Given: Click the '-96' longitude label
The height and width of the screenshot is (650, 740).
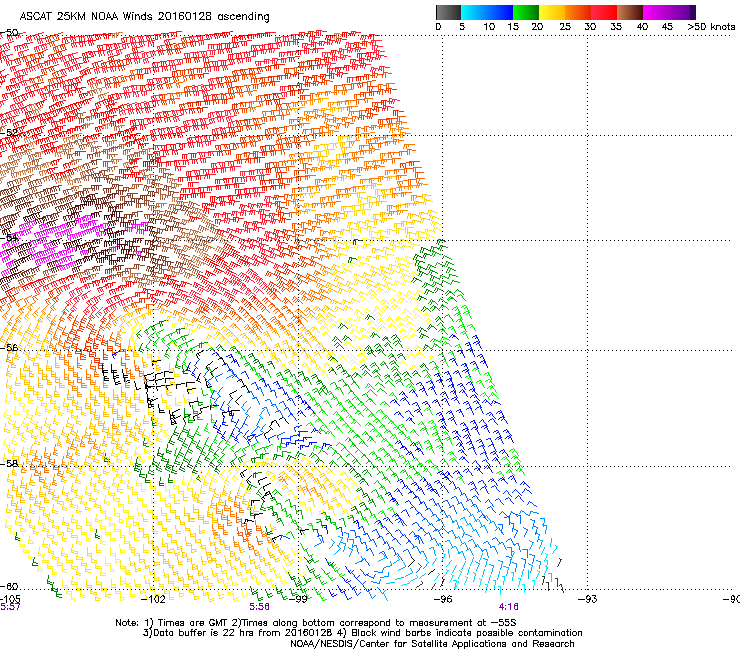Looking at the screenshot, I should coord(442,599).
